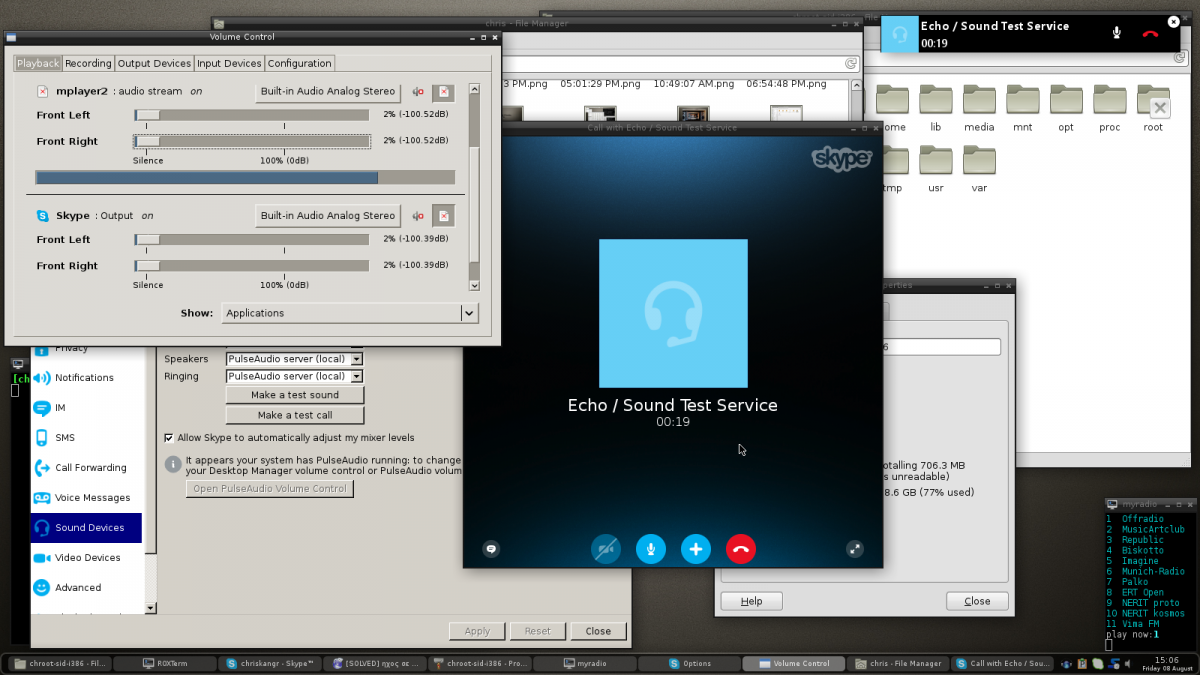Viewport: 1200px width, 675px height.
Task: Switch to chriskangr Skype window in taskbar
Action: 272,663
